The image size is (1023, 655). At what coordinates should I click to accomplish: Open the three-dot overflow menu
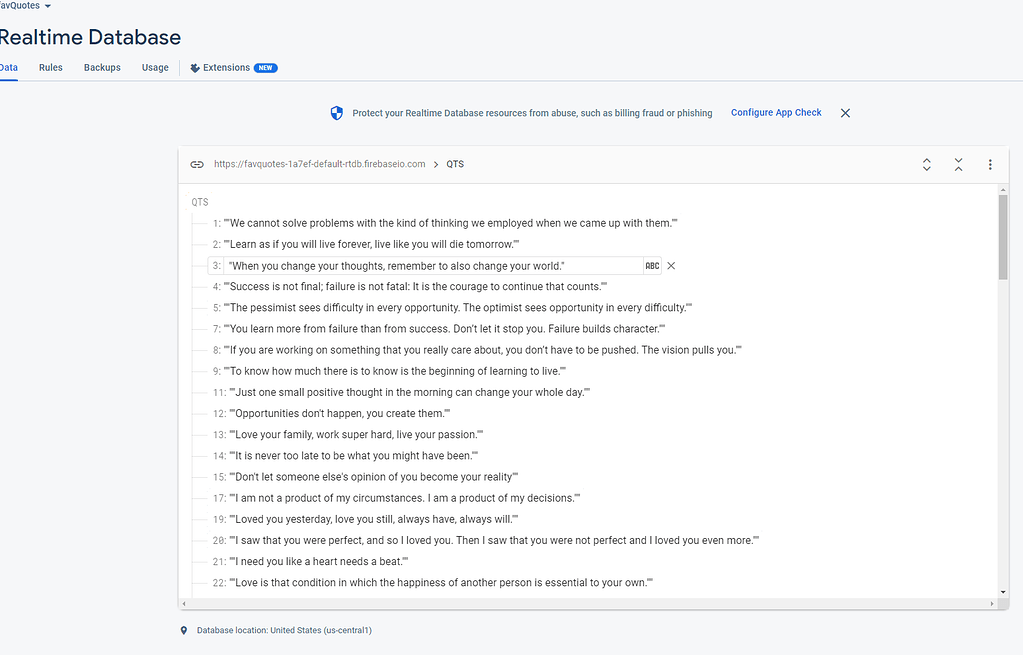(x=990, y=164)
